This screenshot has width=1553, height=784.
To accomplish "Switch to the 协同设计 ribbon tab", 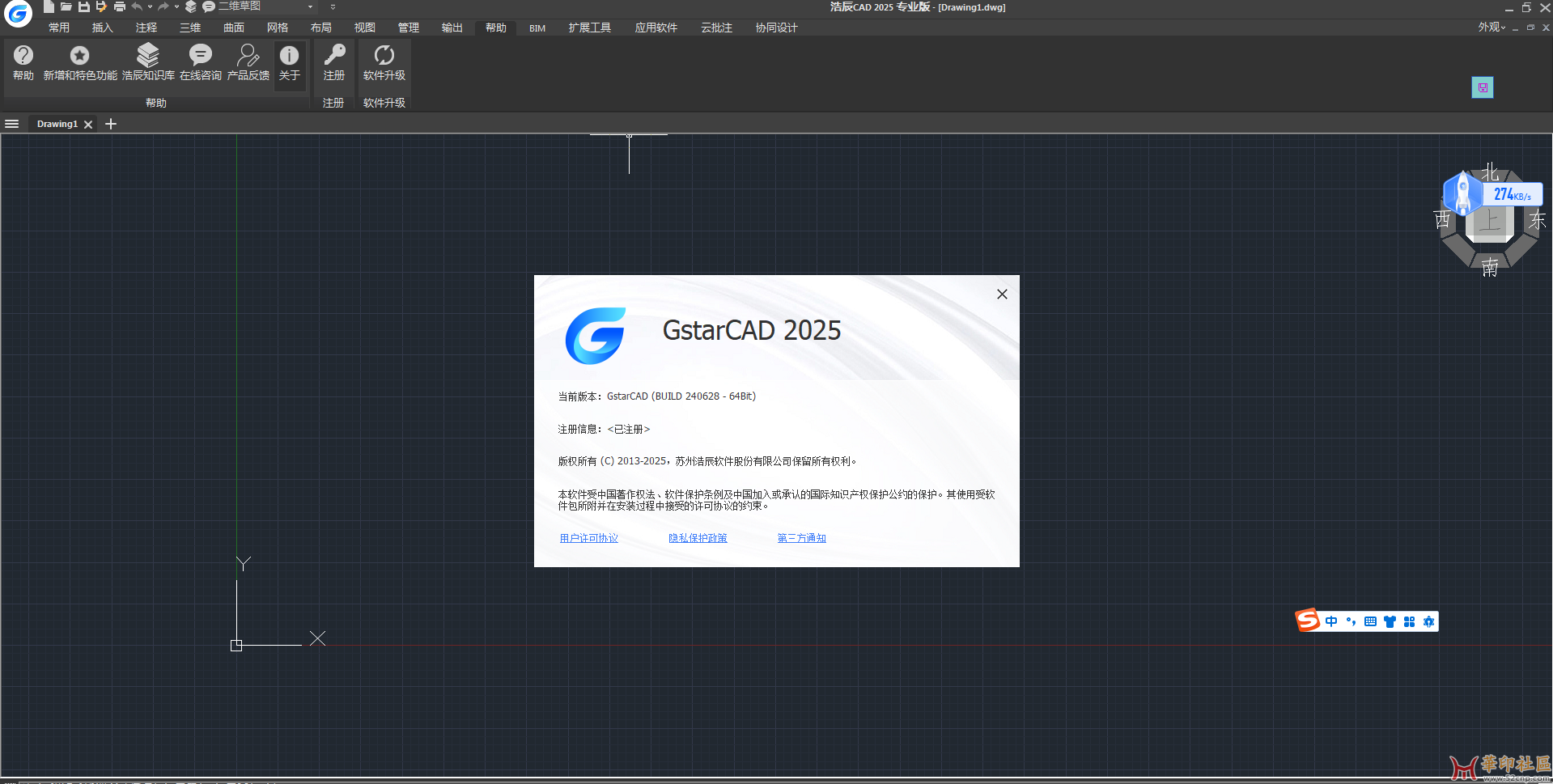I will (x=777, y=28).
